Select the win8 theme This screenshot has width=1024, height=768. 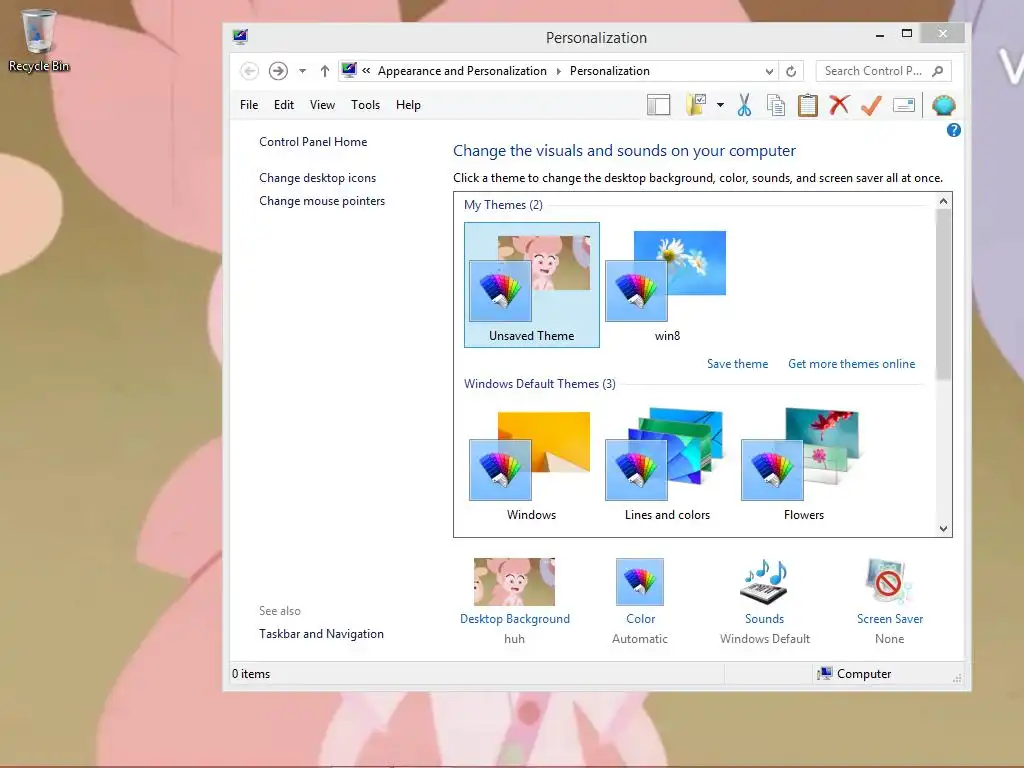click(667, 285)
